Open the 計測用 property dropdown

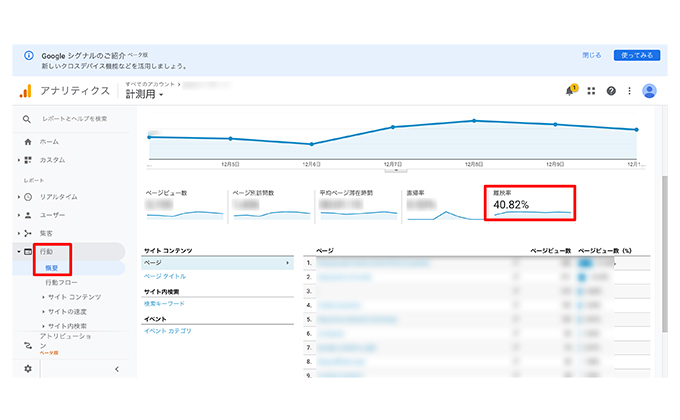(144, 94)
